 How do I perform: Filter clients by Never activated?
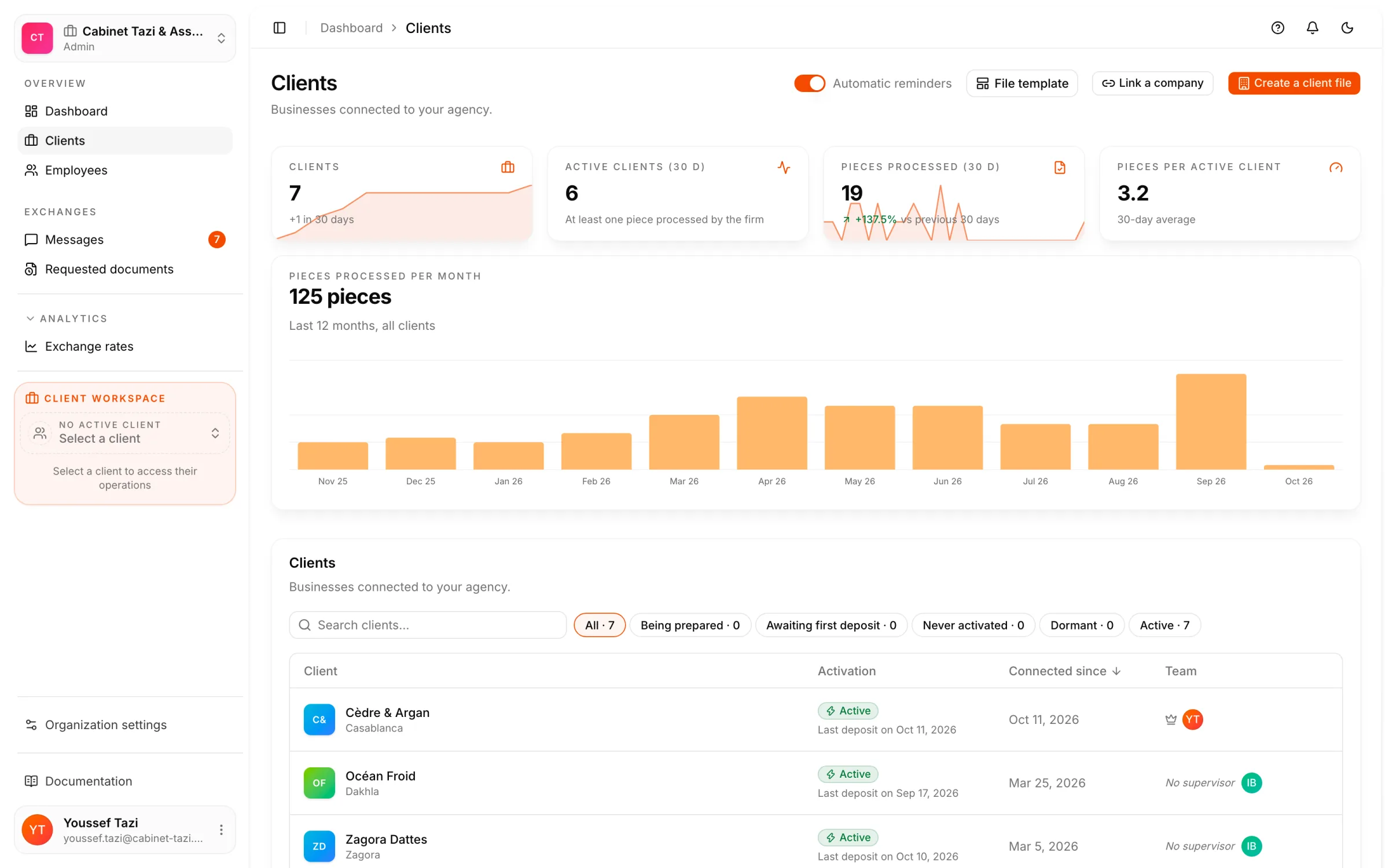[x=973, y=625]
